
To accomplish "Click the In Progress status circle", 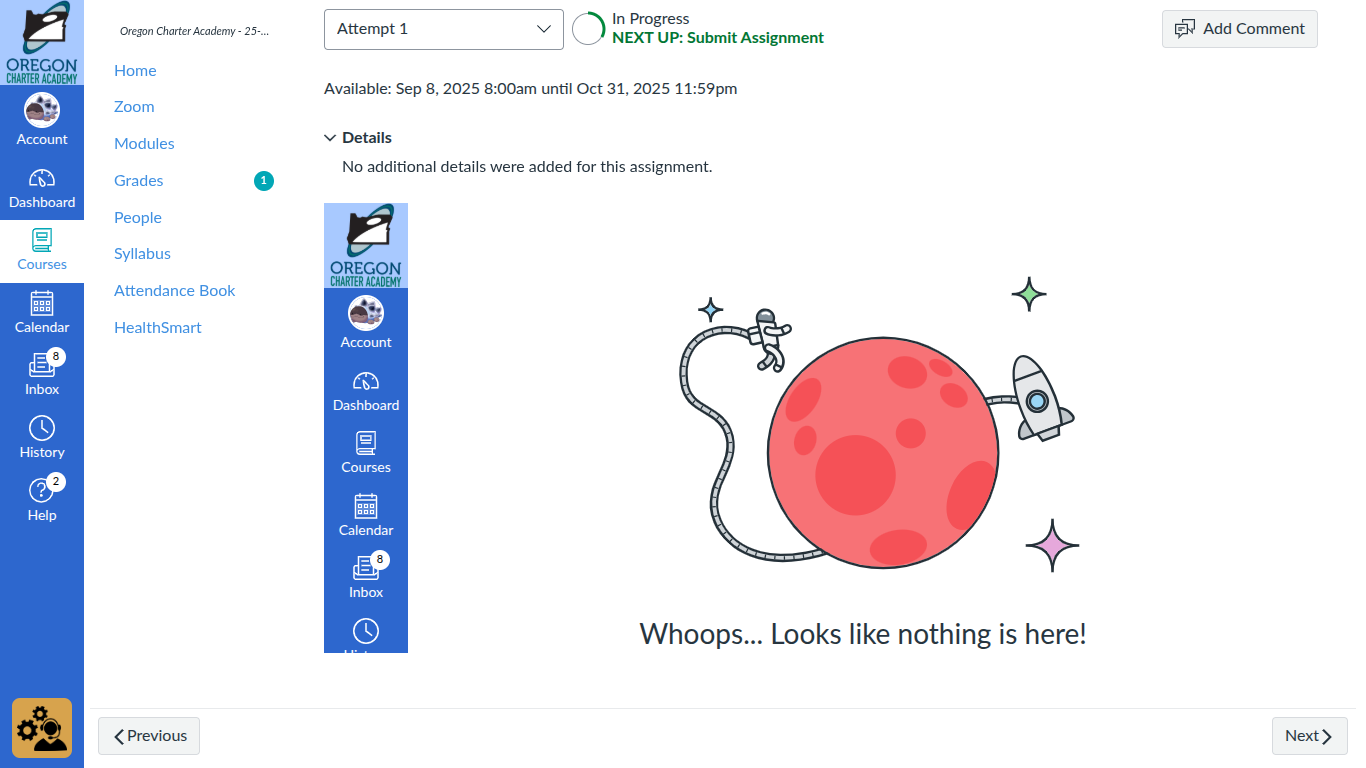I will [x=588, y=29].
